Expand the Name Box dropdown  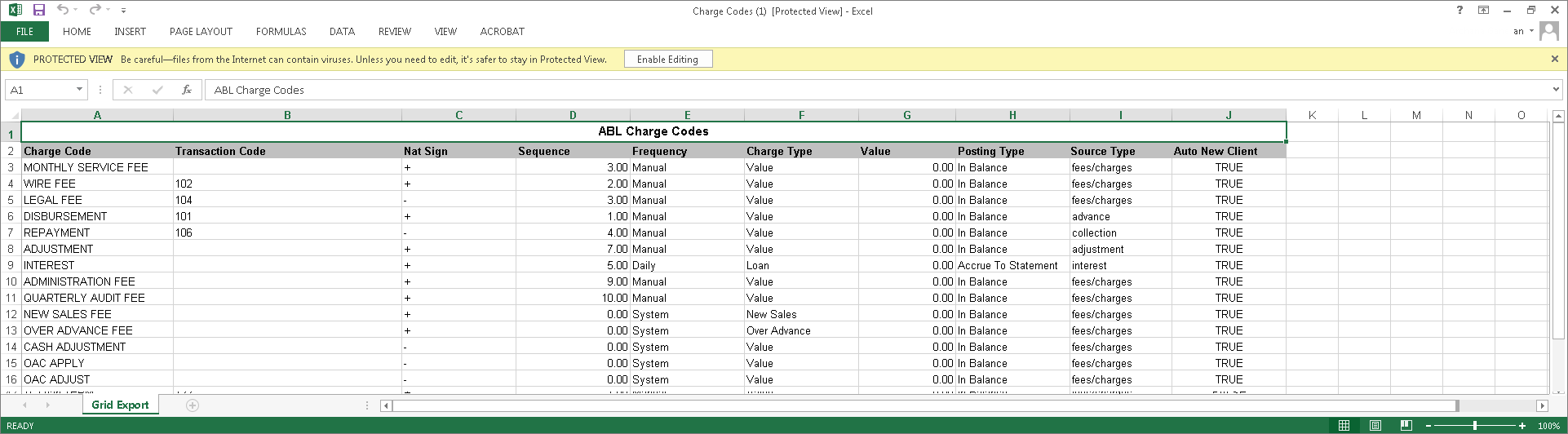point(79,90)
